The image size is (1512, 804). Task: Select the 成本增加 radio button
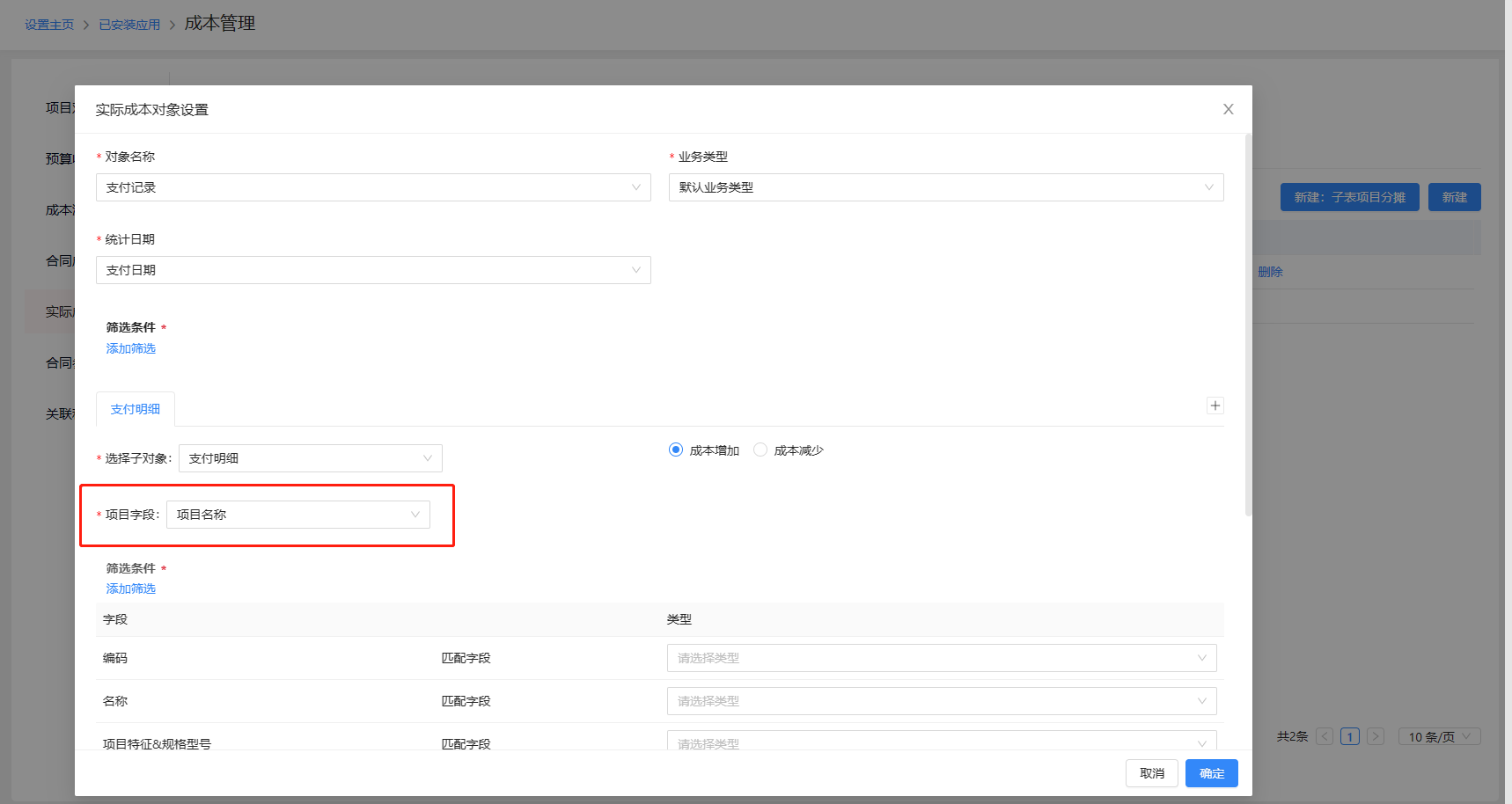pos(676,450)
